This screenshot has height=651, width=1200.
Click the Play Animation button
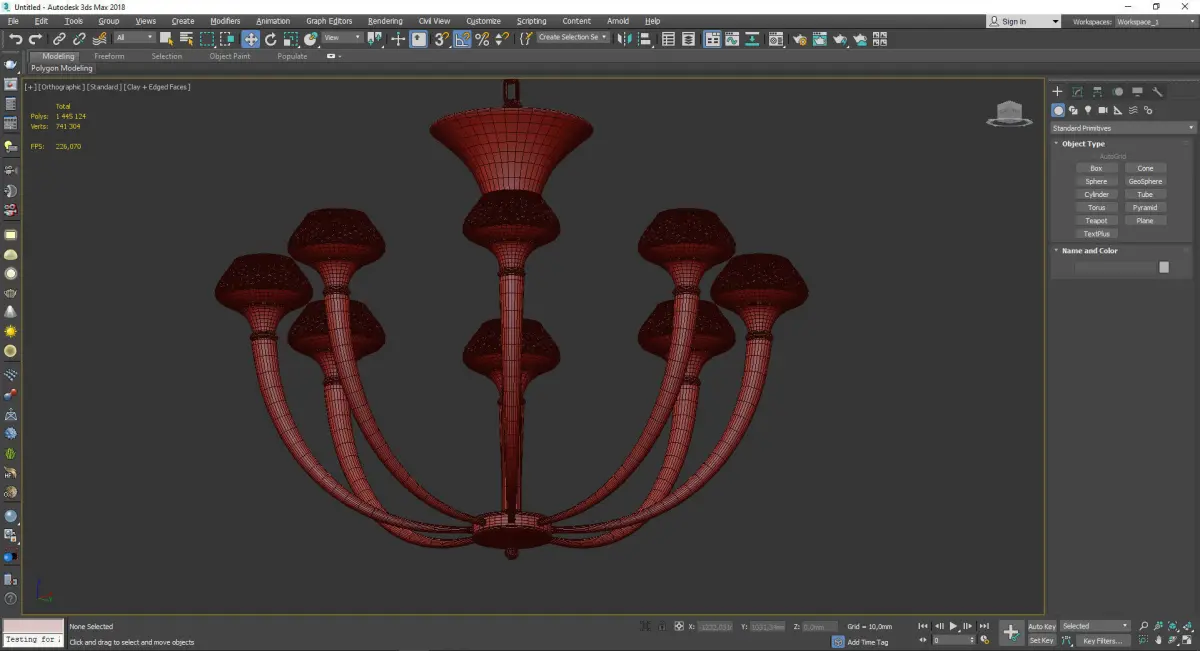point(954,626)
